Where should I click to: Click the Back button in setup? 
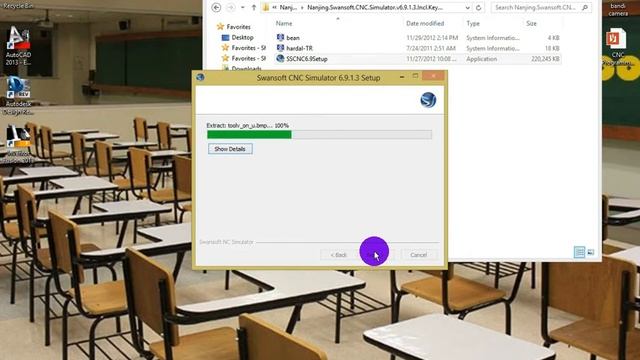tap(338, 255)
